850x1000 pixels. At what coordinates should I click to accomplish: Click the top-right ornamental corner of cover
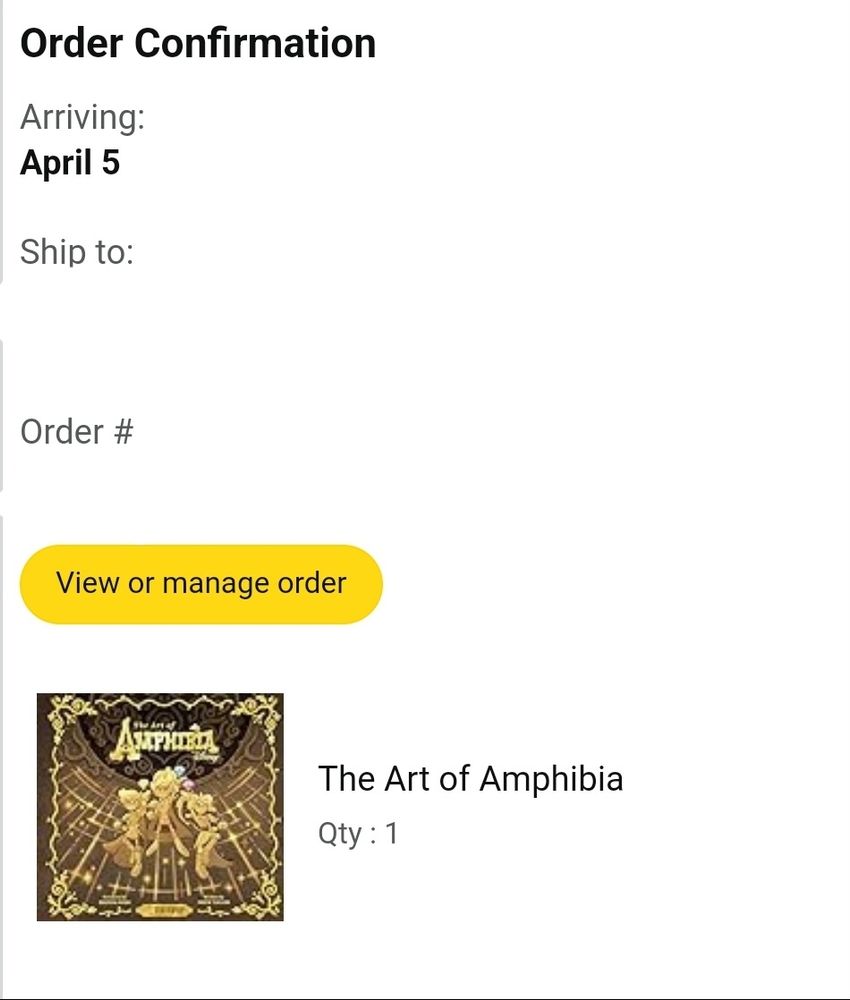(x=258, y=717)
